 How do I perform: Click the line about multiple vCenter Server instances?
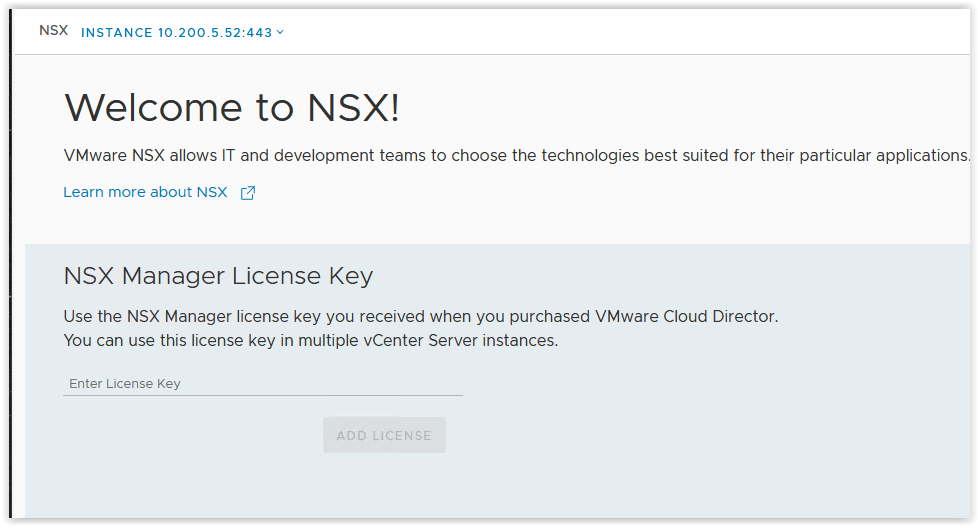click(x=311, y=341)
